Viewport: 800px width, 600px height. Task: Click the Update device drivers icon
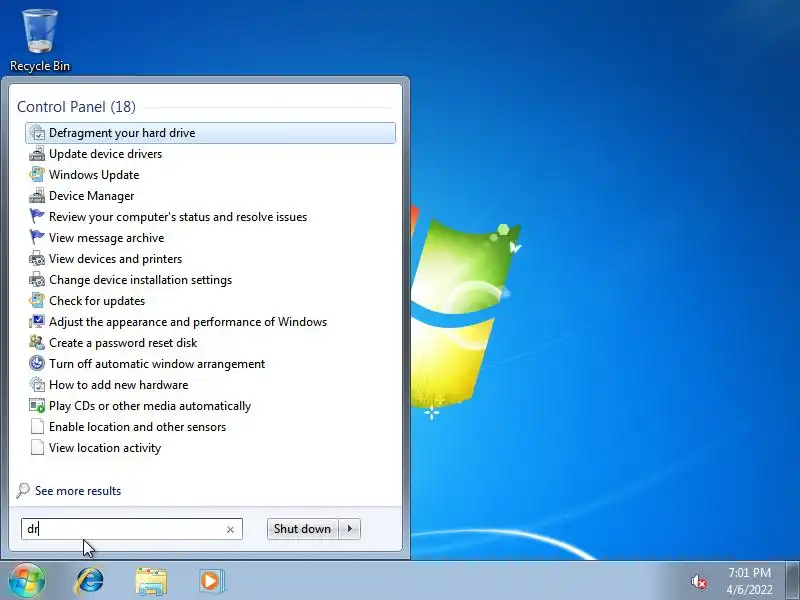[37, 154]
